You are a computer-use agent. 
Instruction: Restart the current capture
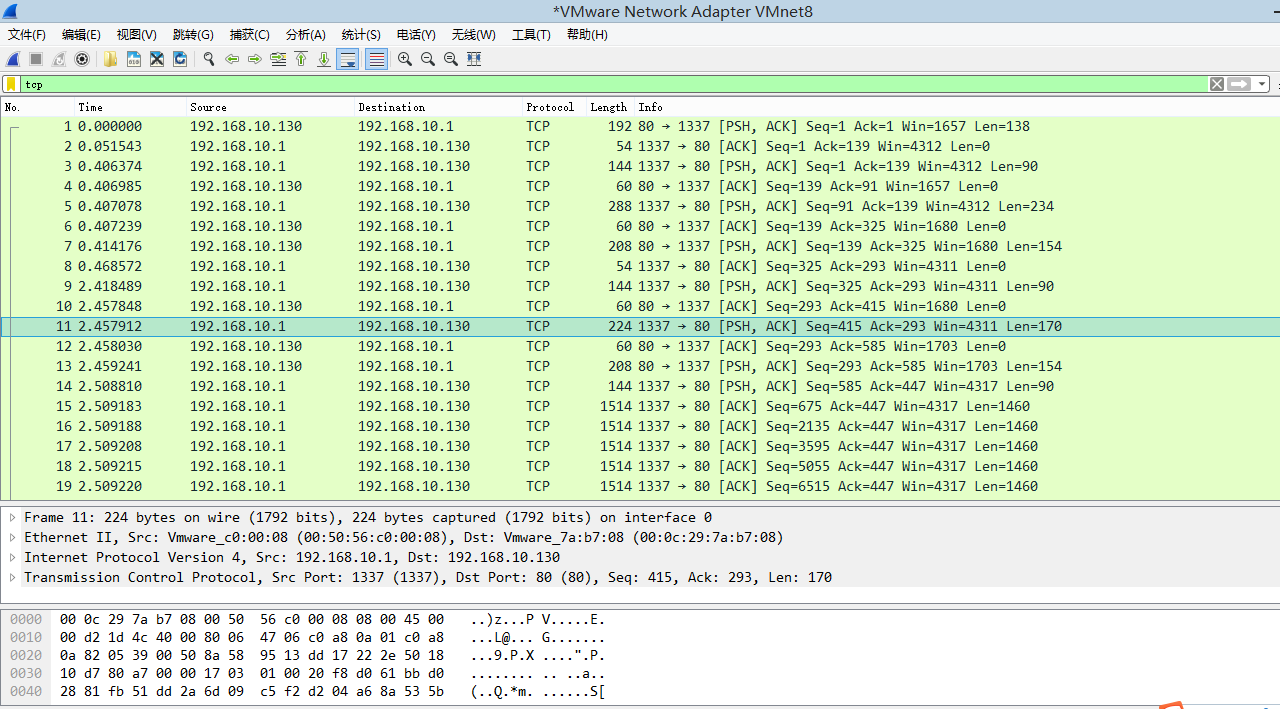click(59, 59)
